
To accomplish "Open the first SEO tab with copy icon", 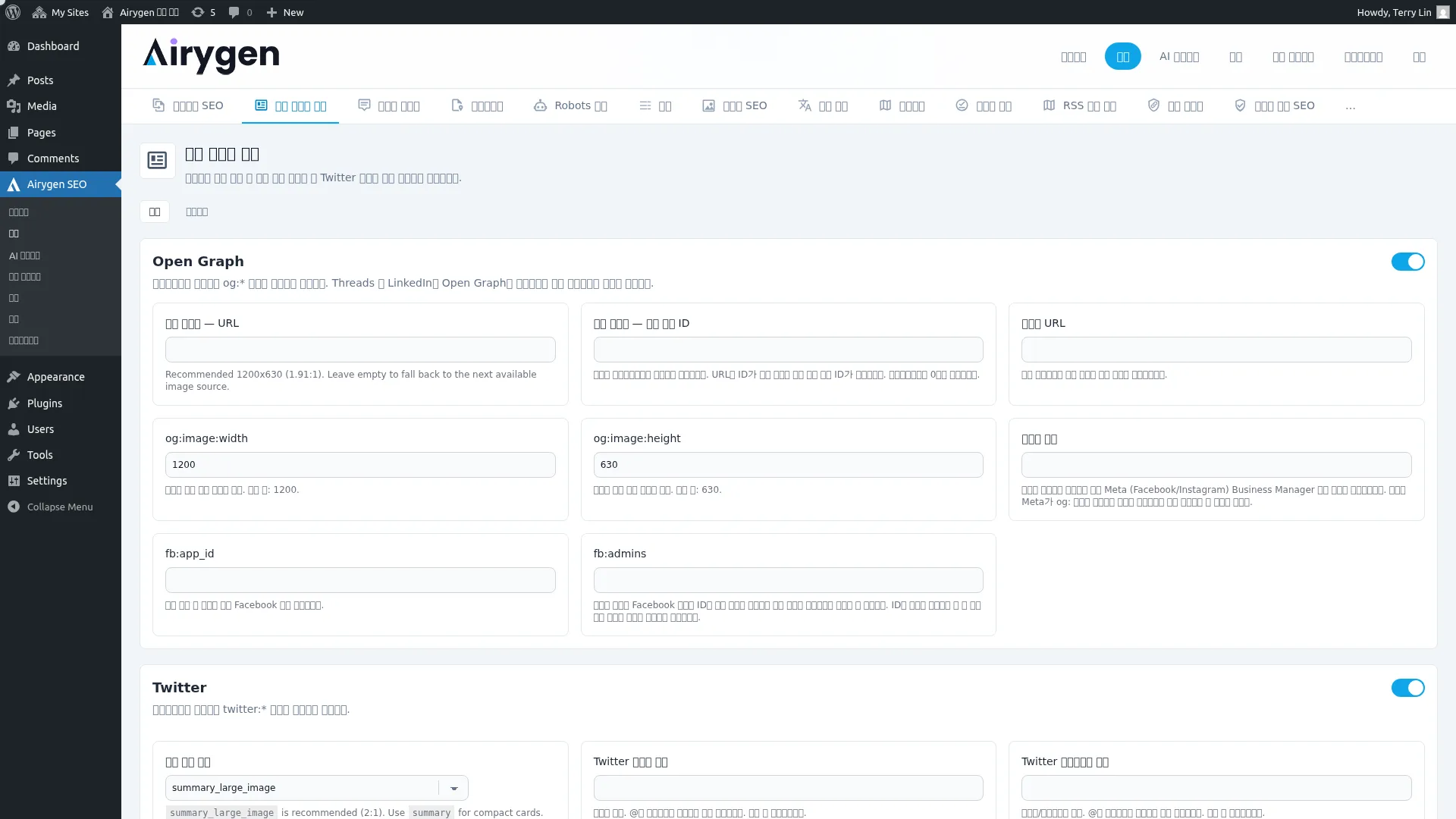I will [x=188, y=105].
